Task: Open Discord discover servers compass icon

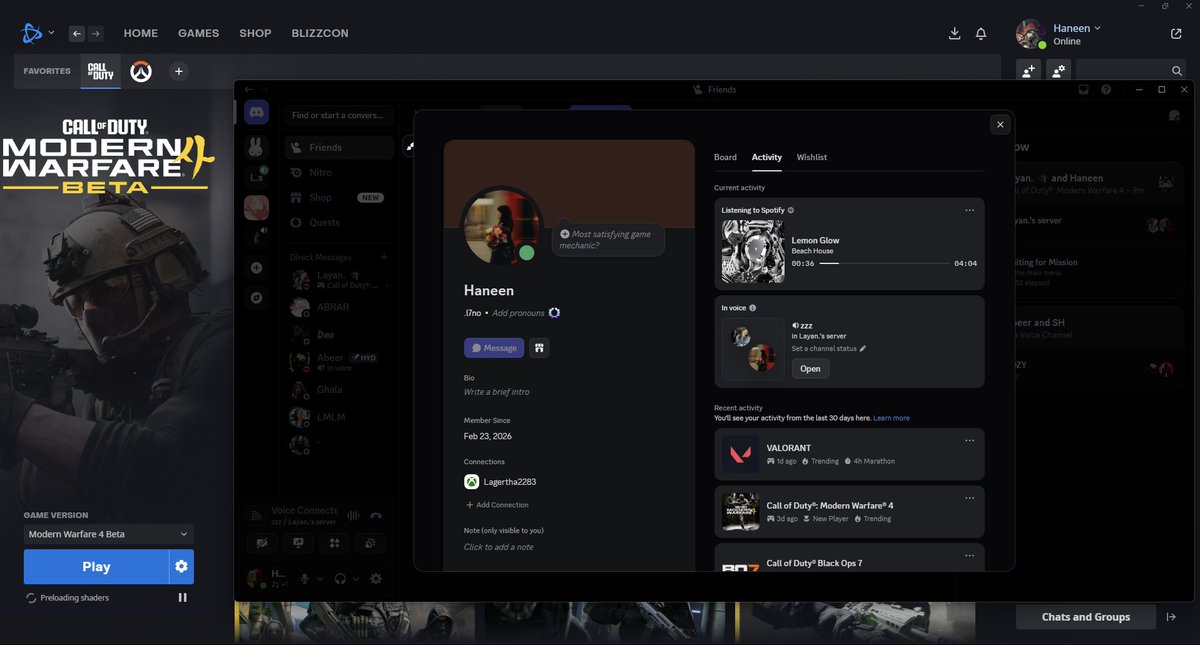Action: [256, 298]
